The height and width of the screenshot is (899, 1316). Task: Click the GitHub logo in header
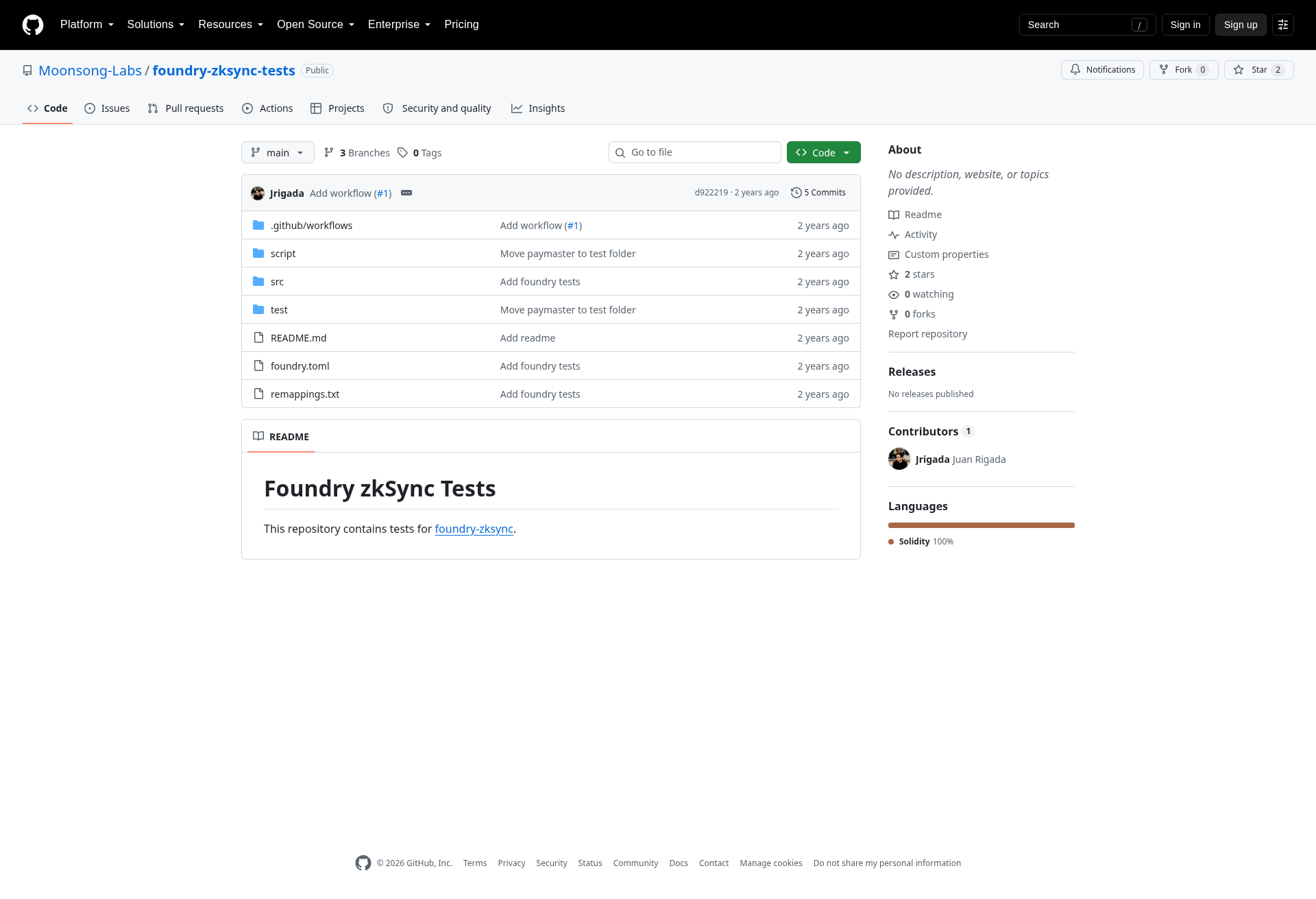point(33,25)
